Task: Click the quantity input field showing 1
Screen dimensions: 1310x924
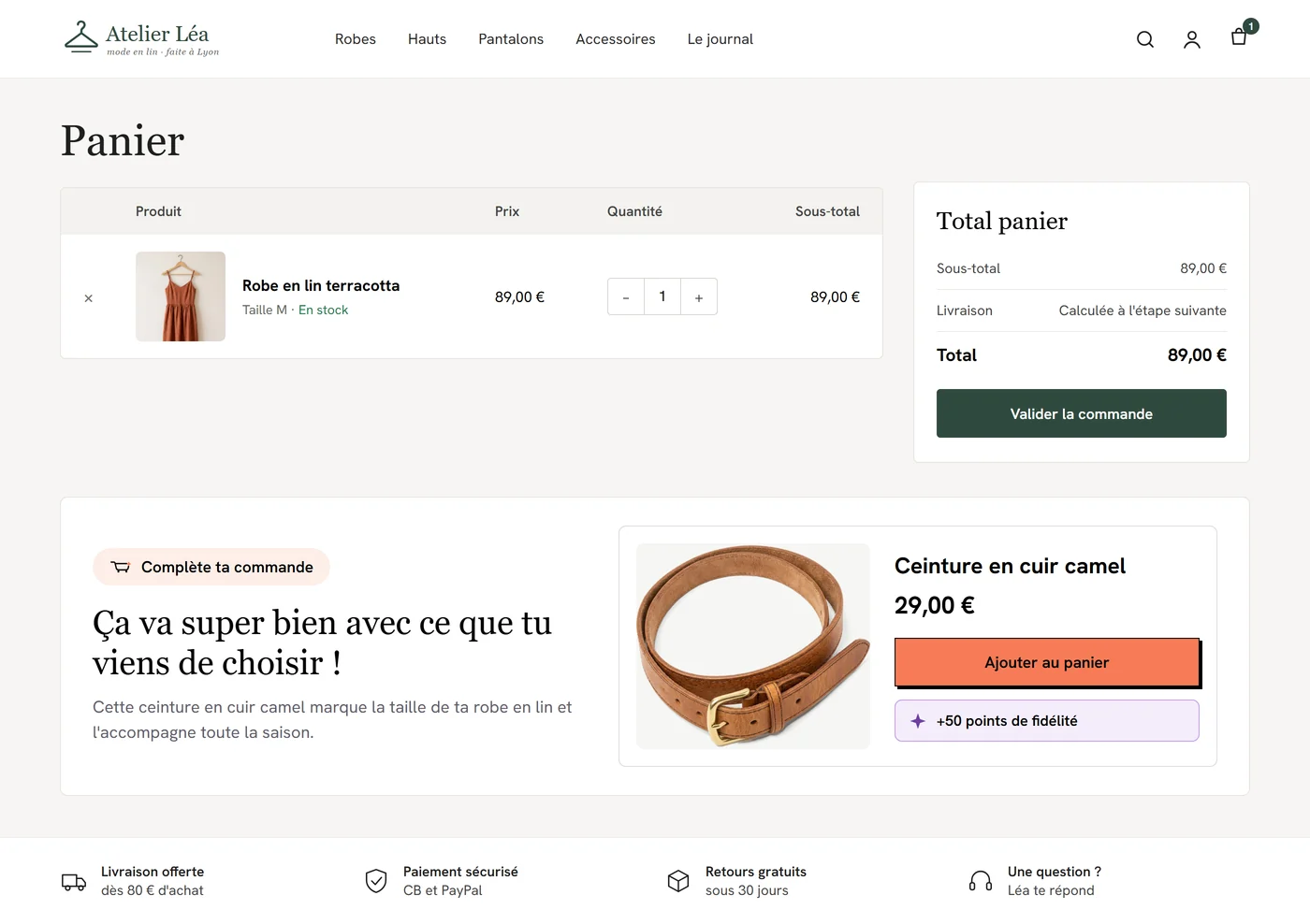Action: (x=662, y=296)
